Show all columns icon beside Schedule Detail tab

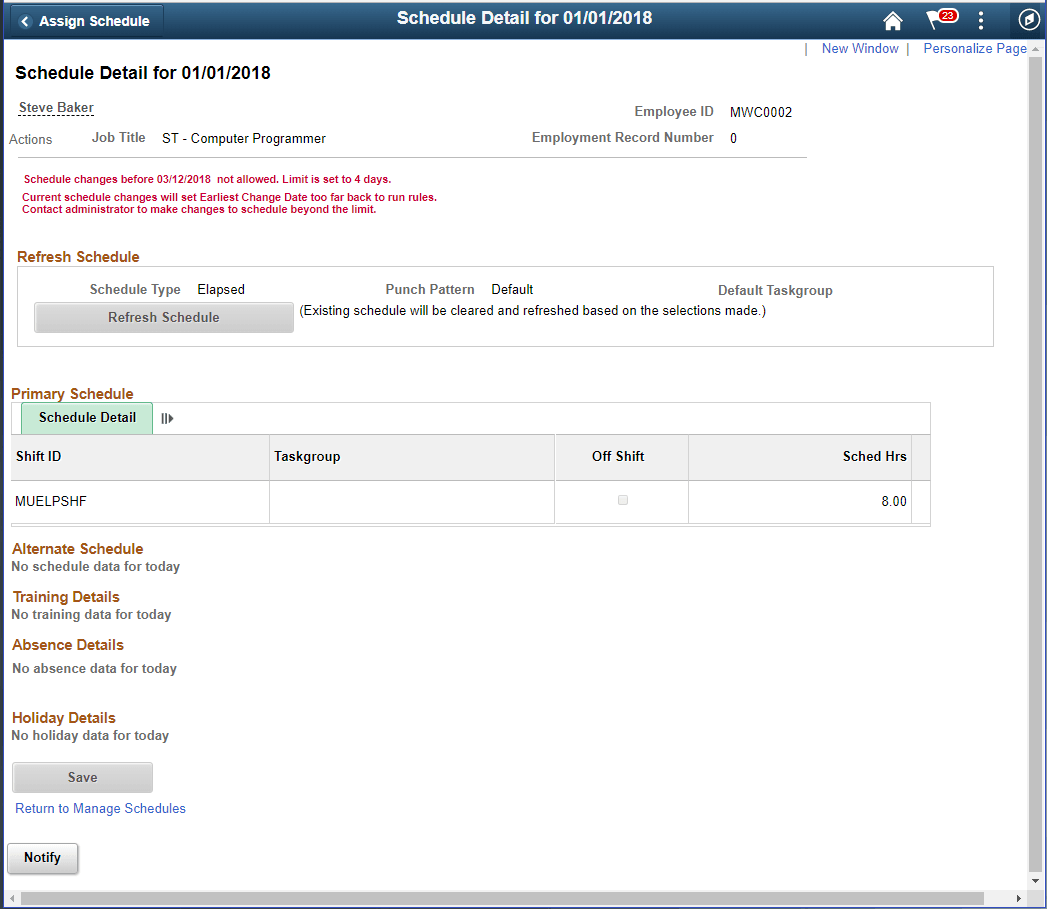tap(167, 418)
